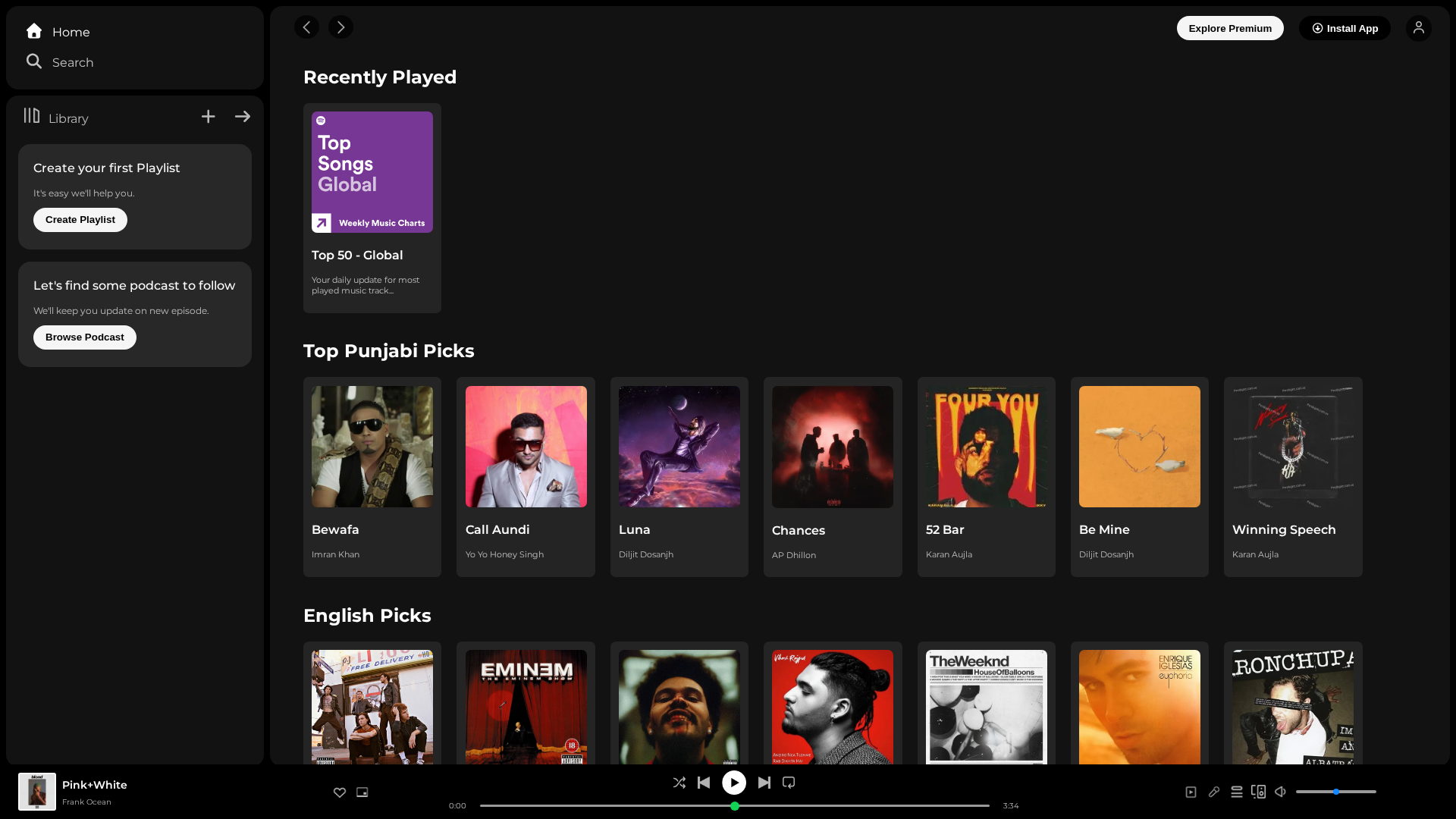Select the red cover with man-bun profile
This screenshot has width=1456, height=819.
point(833,707)
